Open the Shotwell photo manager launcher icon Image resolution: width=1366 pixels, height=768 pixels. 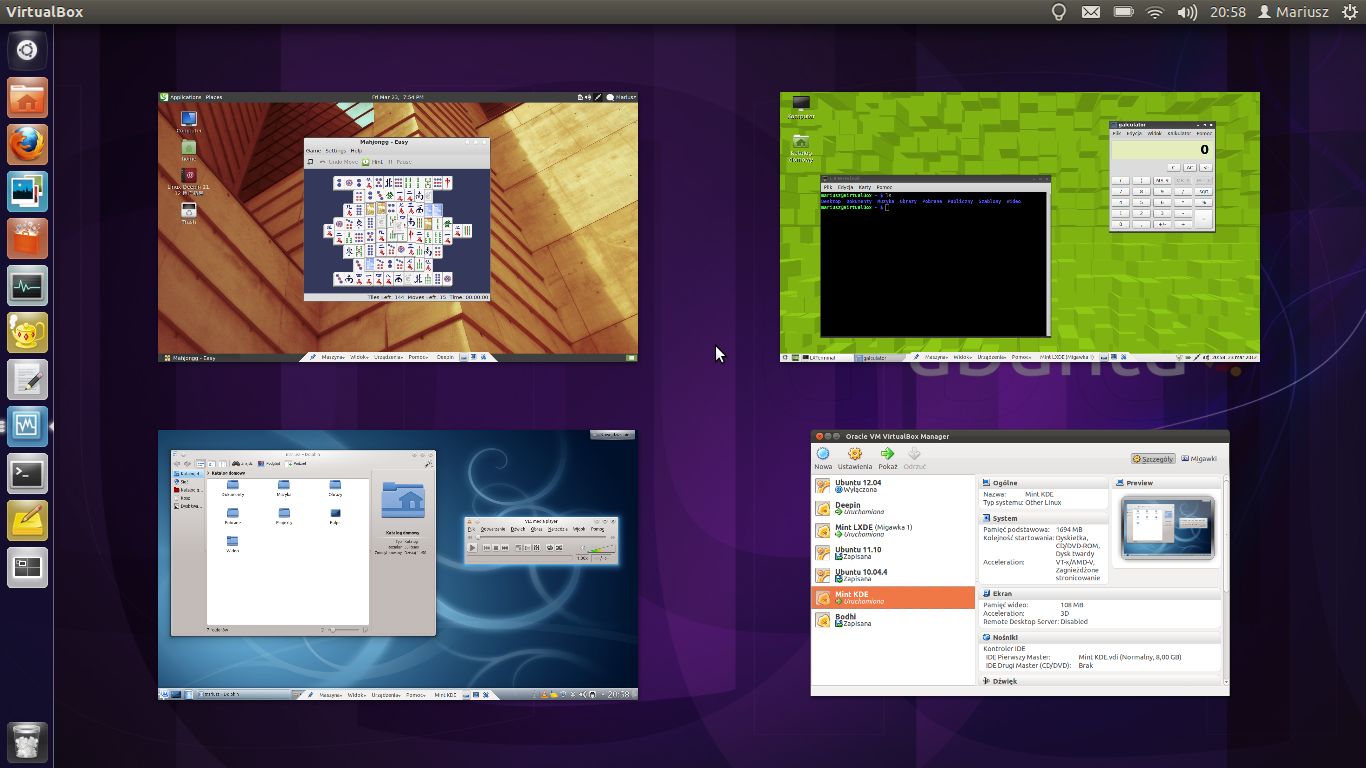tap(27, 192)
